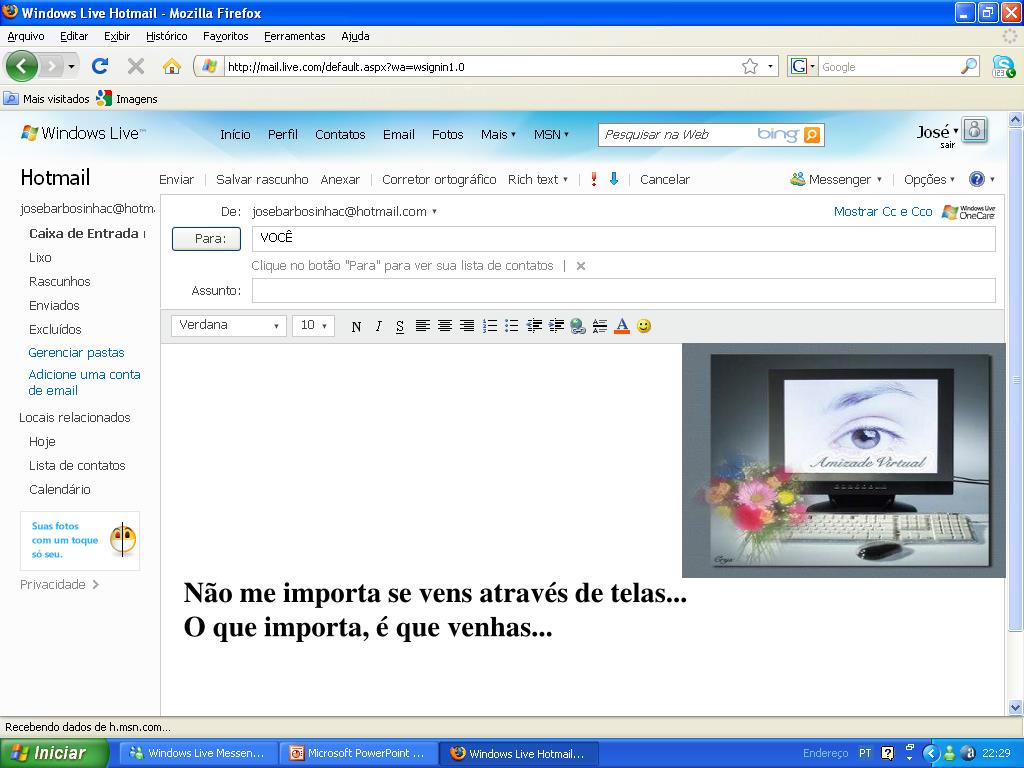
Task: Reload the page with the refresh icon
Action: pyautogui.click(x=100, y=66)
